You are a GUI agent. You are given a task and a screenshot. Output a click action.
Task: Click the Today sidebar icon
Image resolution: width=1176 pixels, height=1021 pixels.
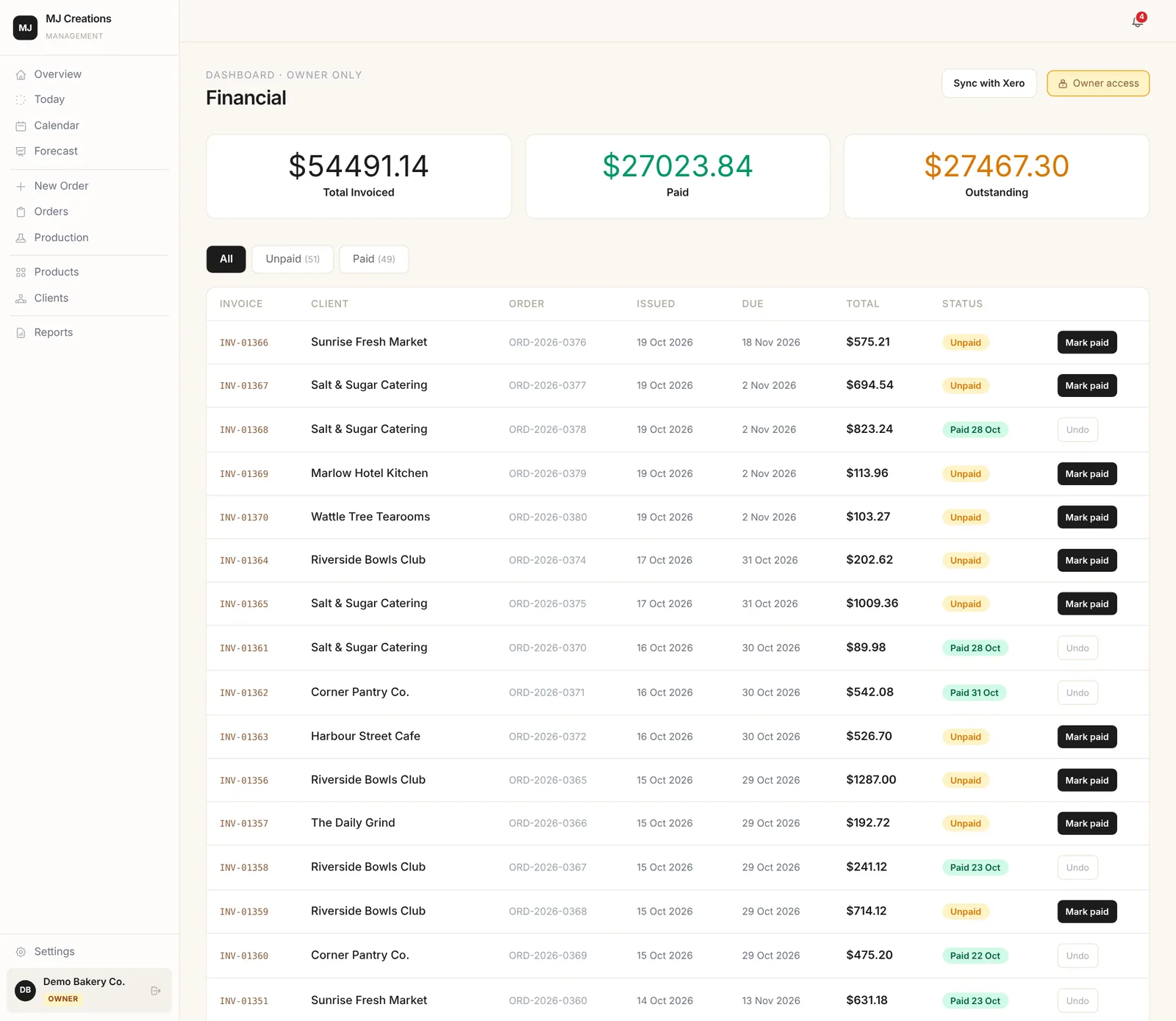pyautogui.click(x=21, y=100)
